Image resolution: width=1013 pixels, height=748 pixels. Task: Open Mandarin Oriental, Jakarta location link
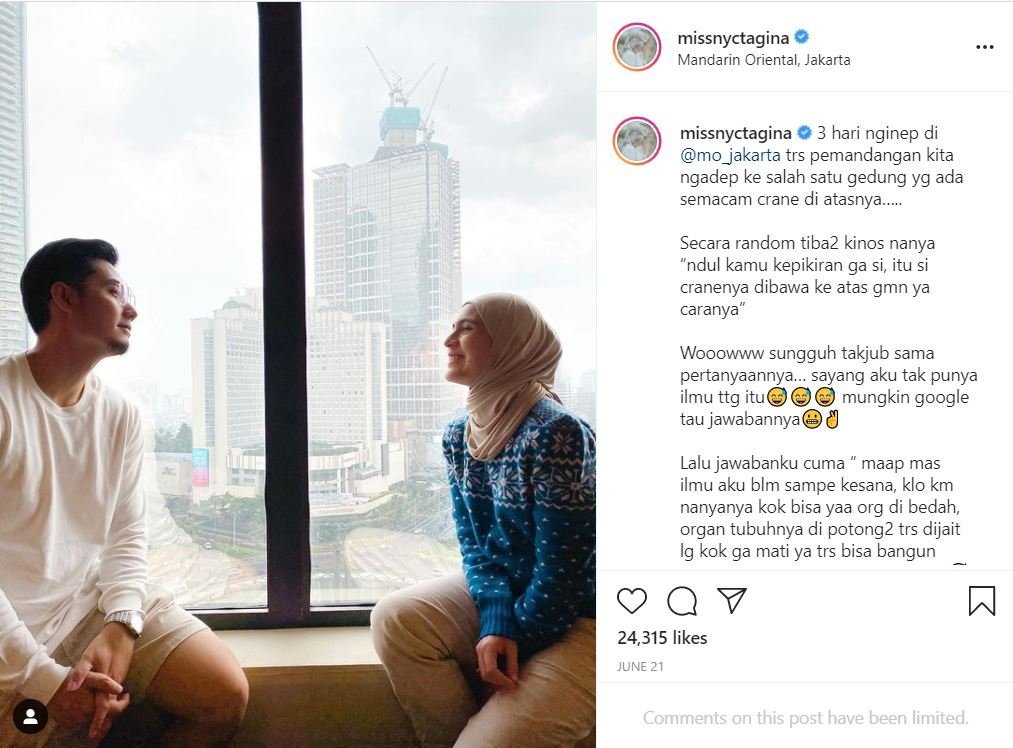pos(764,60)
